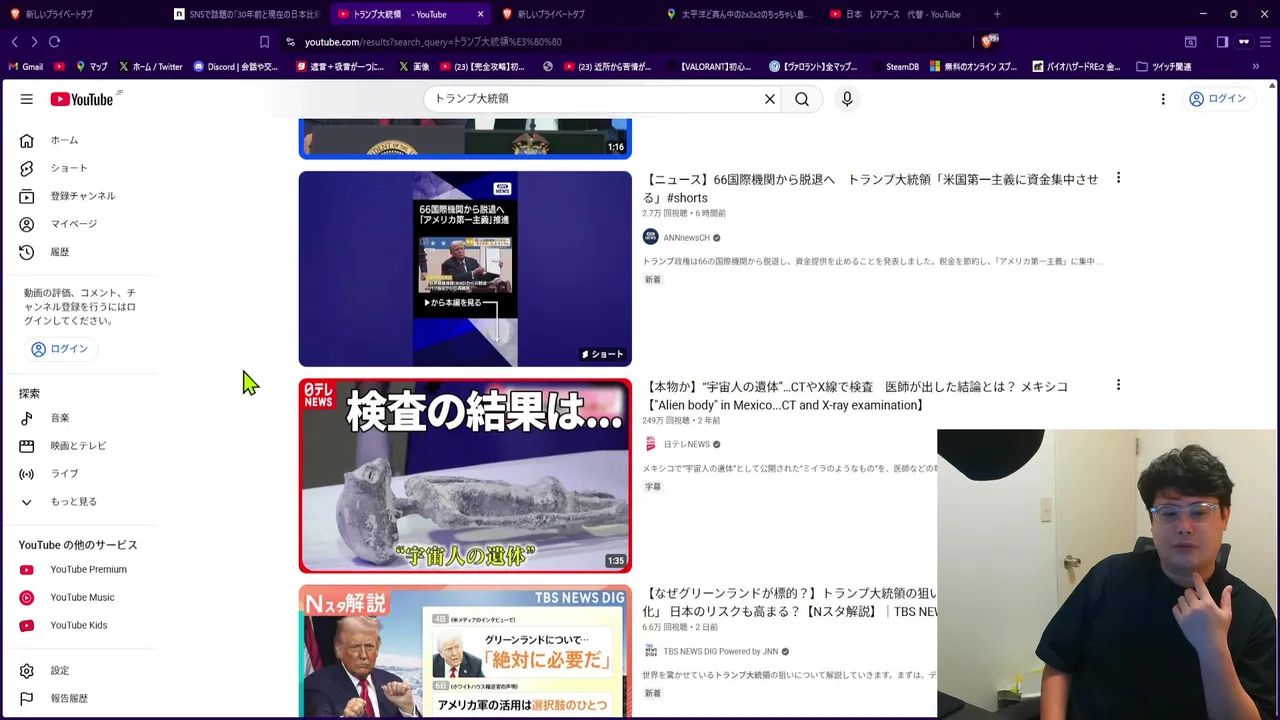Click the TBS NEWS DIG channel avatar
This screenshot has height=720, width=1280.
(x=651, y=652)
